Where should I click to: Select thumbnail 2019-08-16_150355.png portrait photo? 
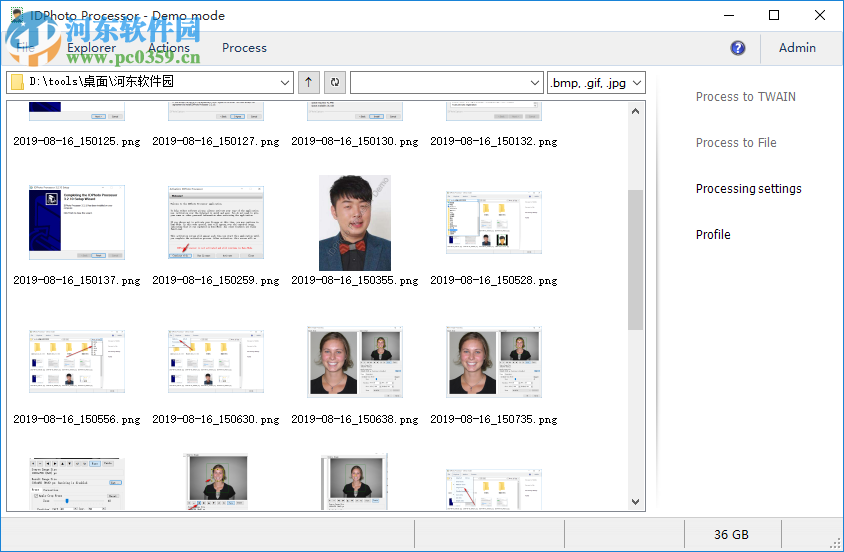(x=355, y=223)
